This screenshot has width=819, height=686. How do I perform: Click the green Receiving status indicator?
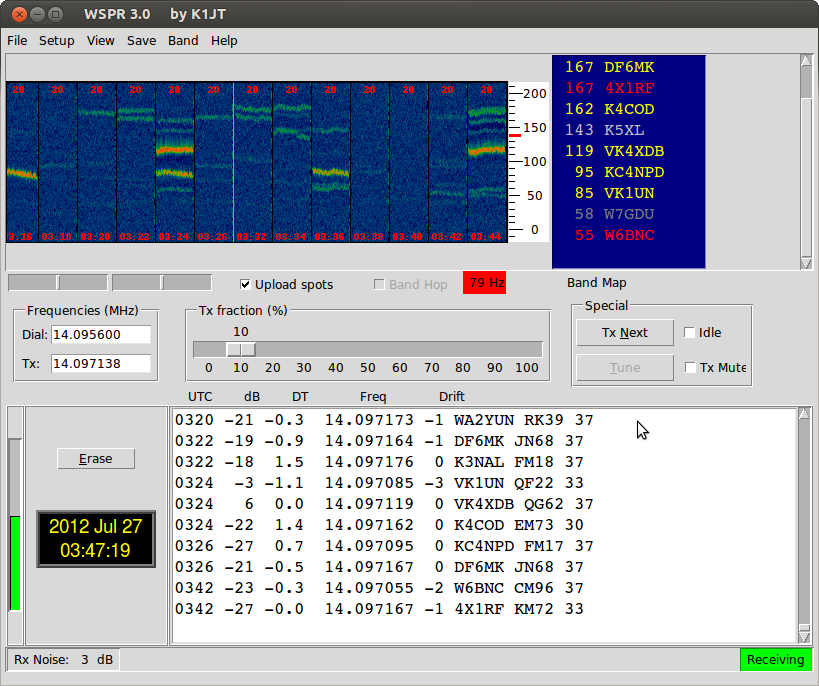point(775,660)
